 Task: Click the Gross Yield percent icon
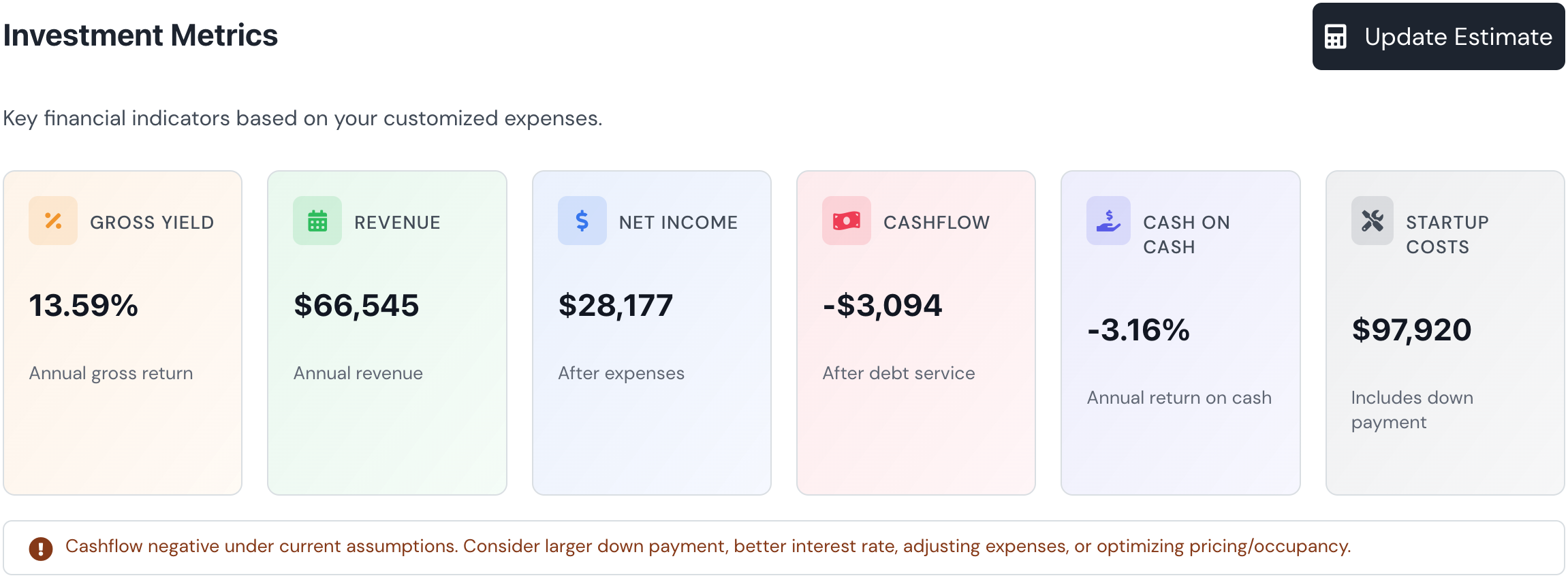click(53, 221)
